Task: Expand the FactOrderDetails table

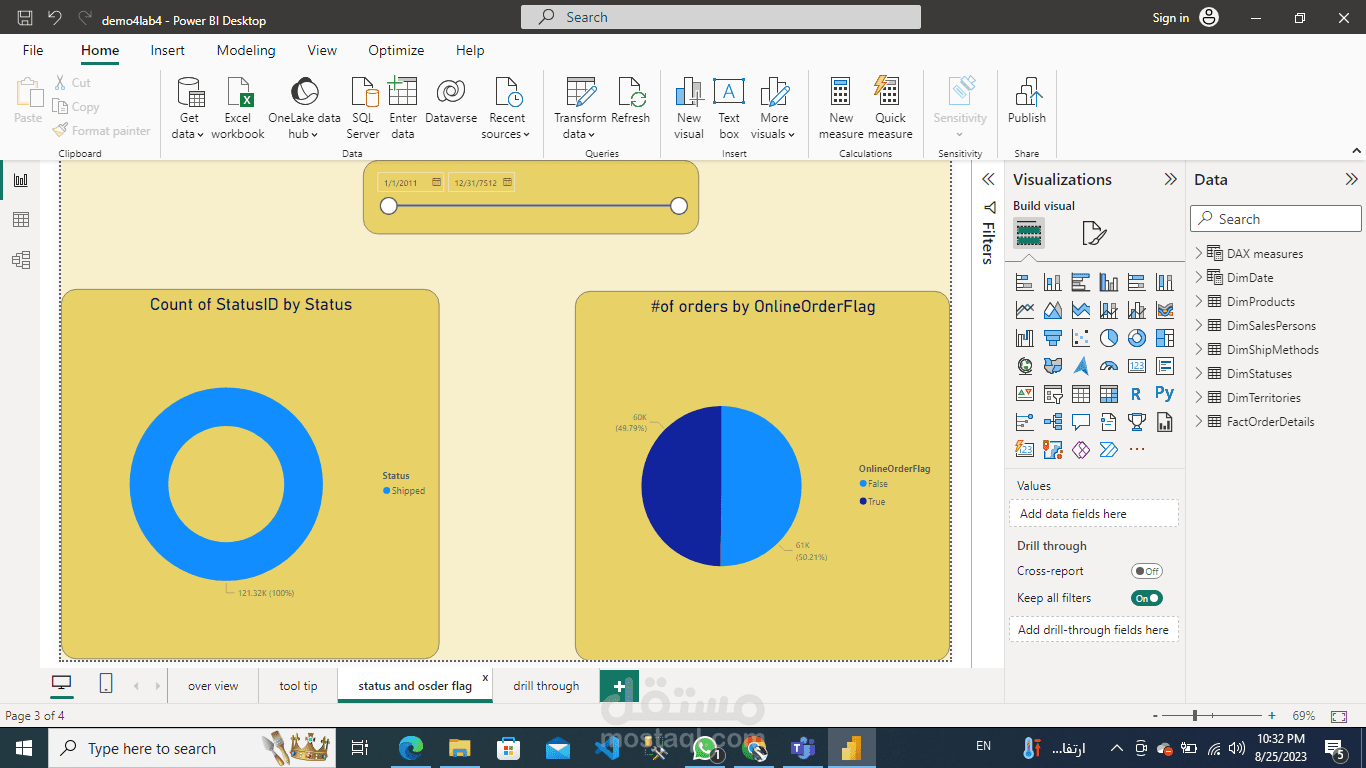Action: (1199, 421)
